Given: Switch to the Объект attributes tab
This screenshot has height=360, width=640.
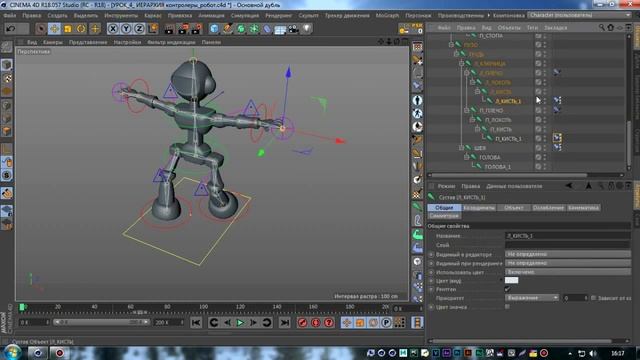Looking at the screenshot, I should tap(514, 208).
